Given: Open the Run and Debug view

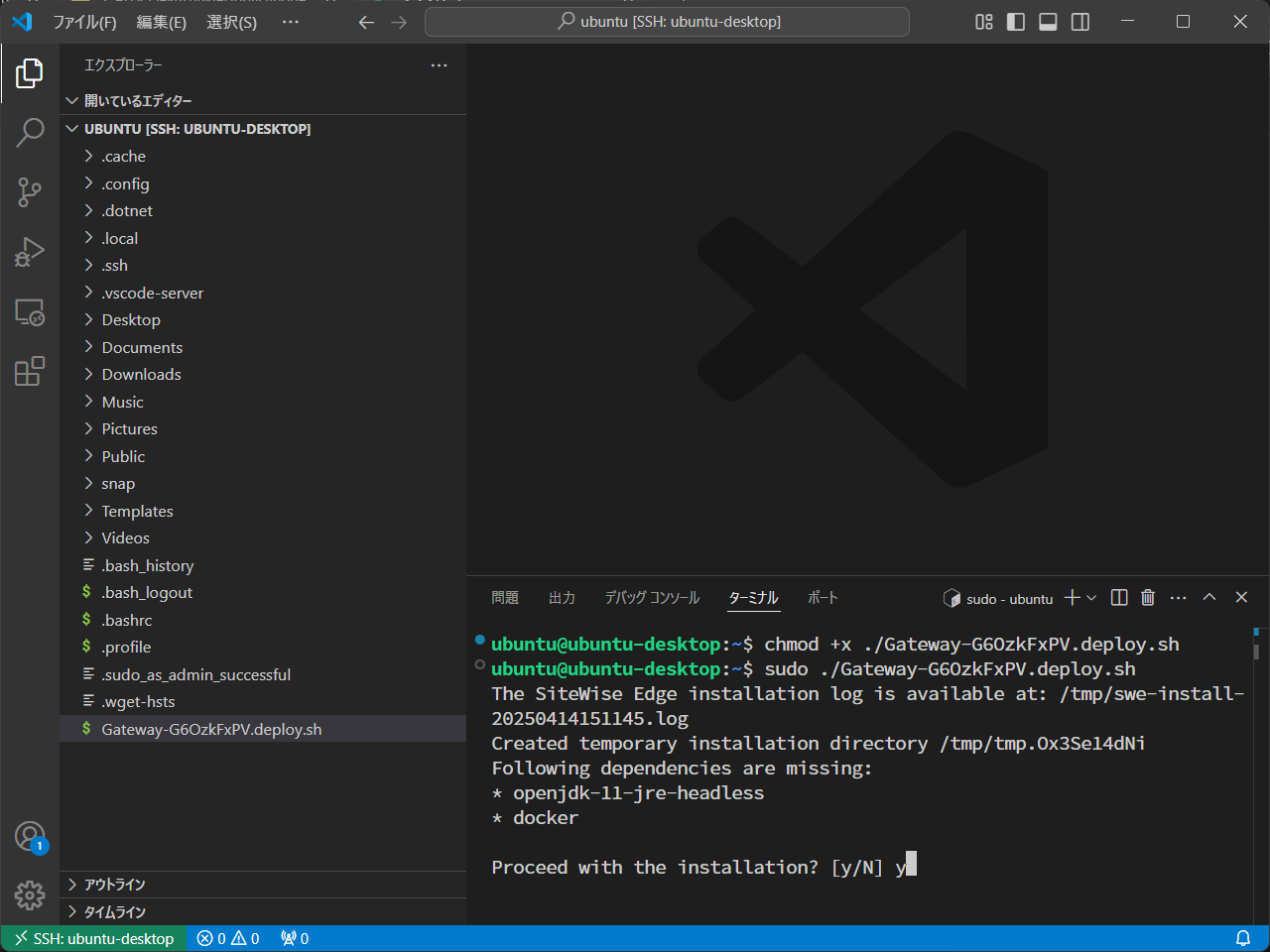Looking at the screenshot, I should tap(30, 252).
